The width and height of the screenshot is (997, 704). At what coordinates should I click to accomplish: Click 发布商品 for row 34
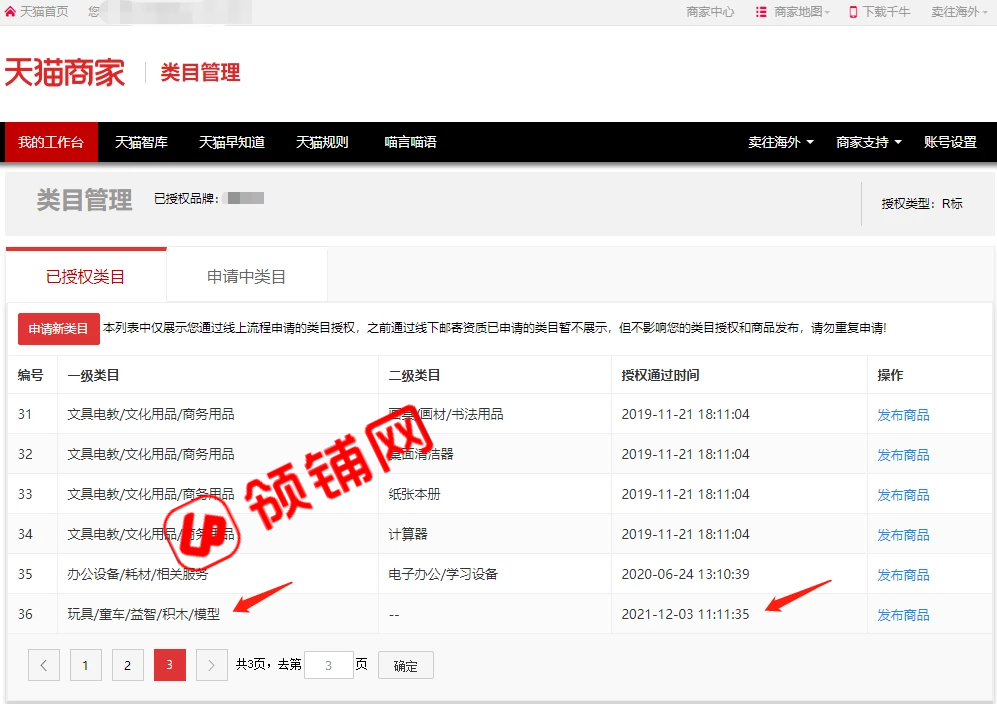point(903,535)
